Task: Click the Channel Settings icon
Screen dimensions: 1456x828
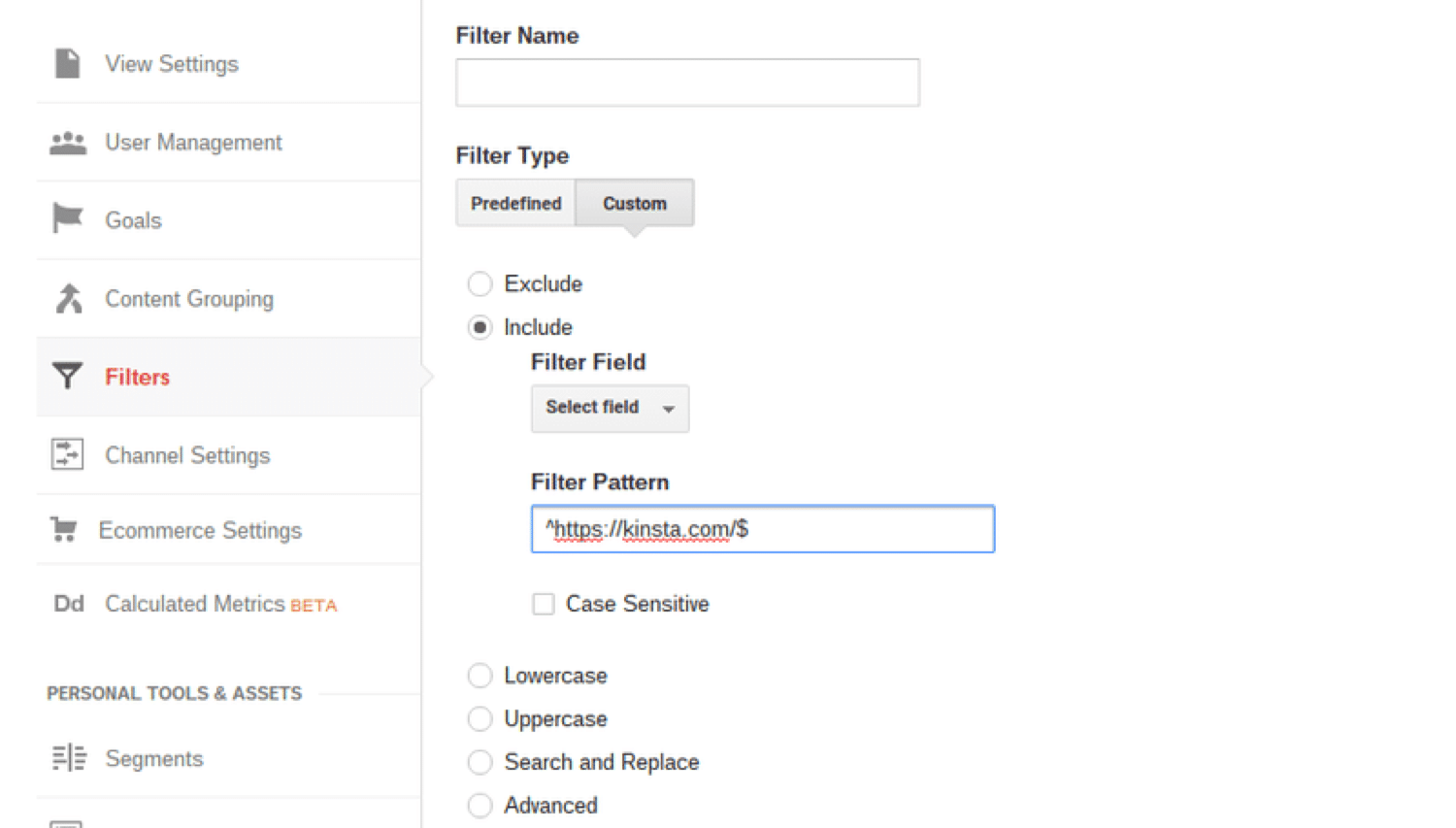Action: 66,453
